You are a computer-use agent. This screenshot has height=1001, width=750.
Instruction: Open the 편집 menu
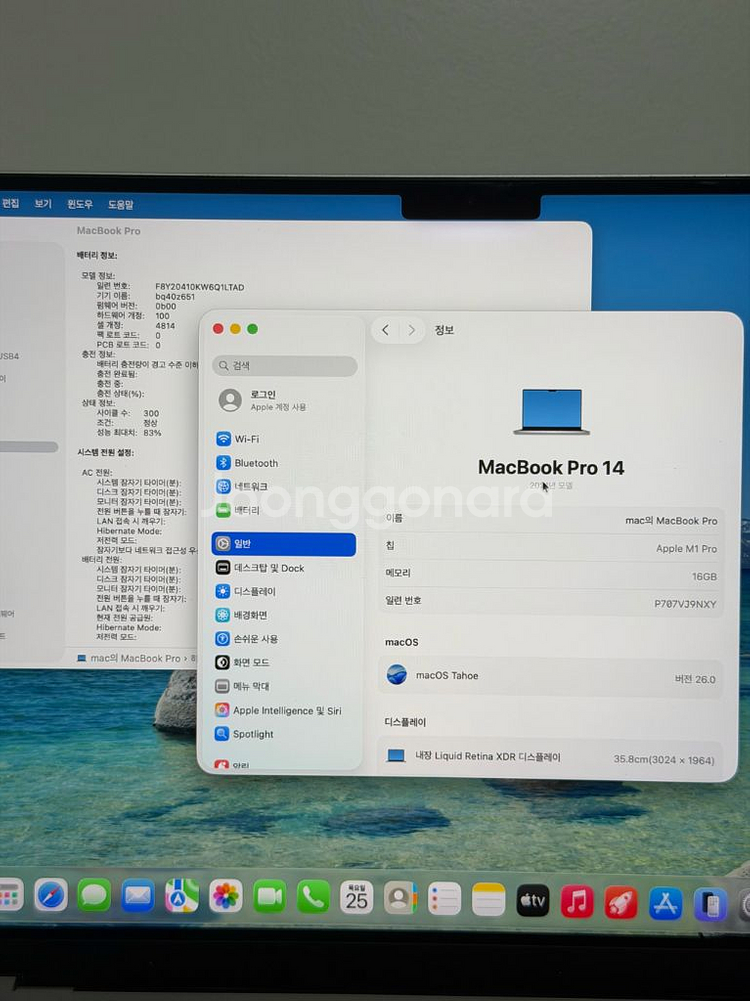click(x=10, y=203)
